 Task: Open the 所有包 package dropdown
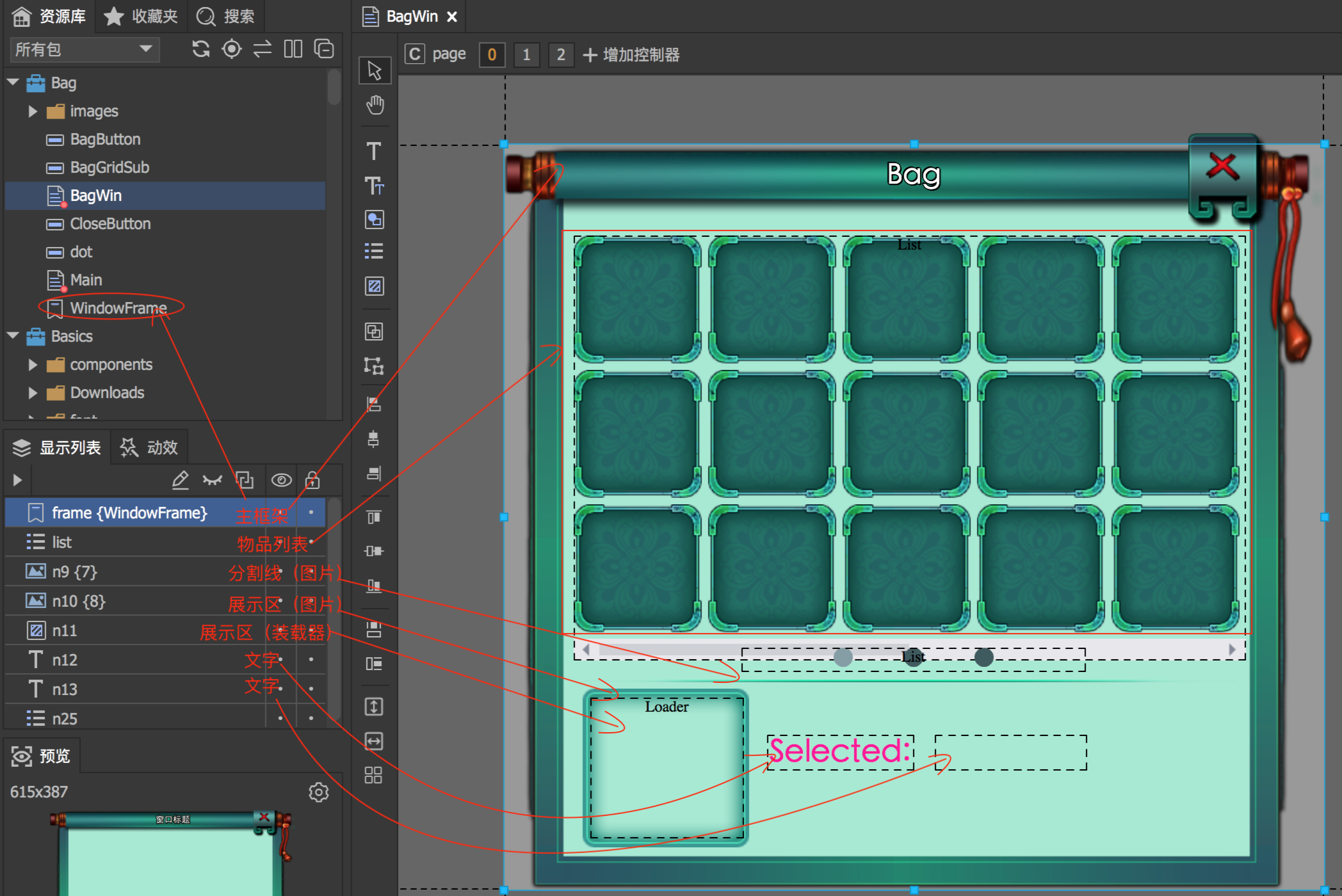coord(85,49)
